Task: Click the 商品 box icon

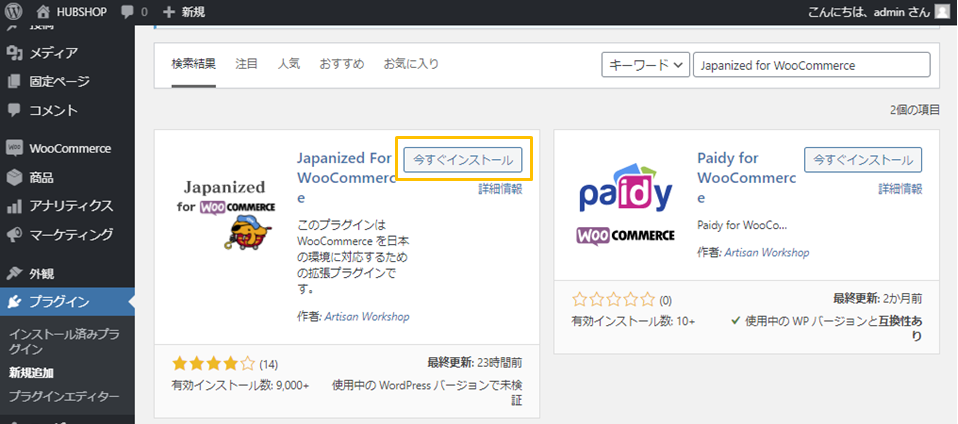Action: click(14, 177)
